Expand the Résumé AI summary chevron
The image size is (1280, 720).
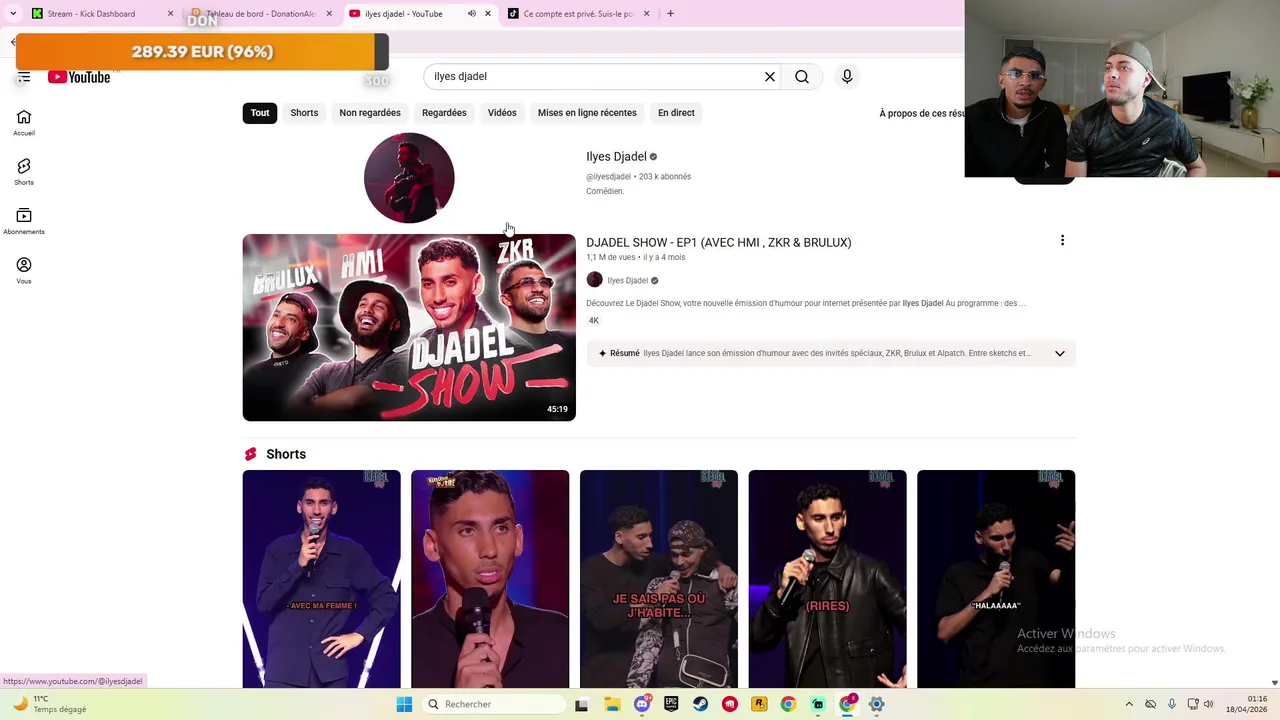tap(1060, 353)
